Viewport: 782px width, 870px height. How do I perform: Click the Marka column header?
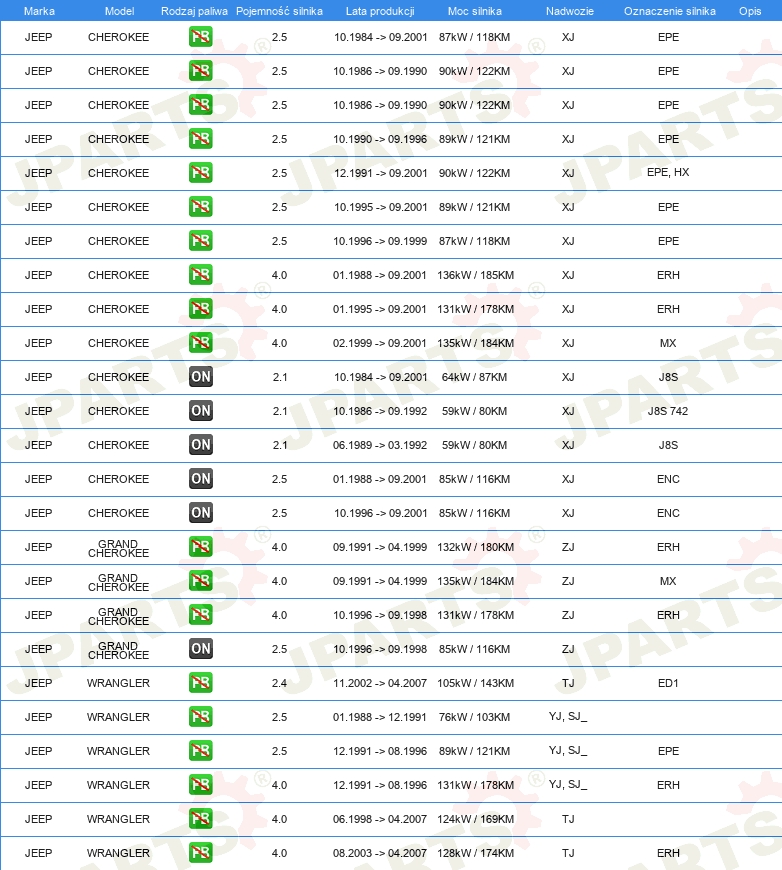click(39, 11)
